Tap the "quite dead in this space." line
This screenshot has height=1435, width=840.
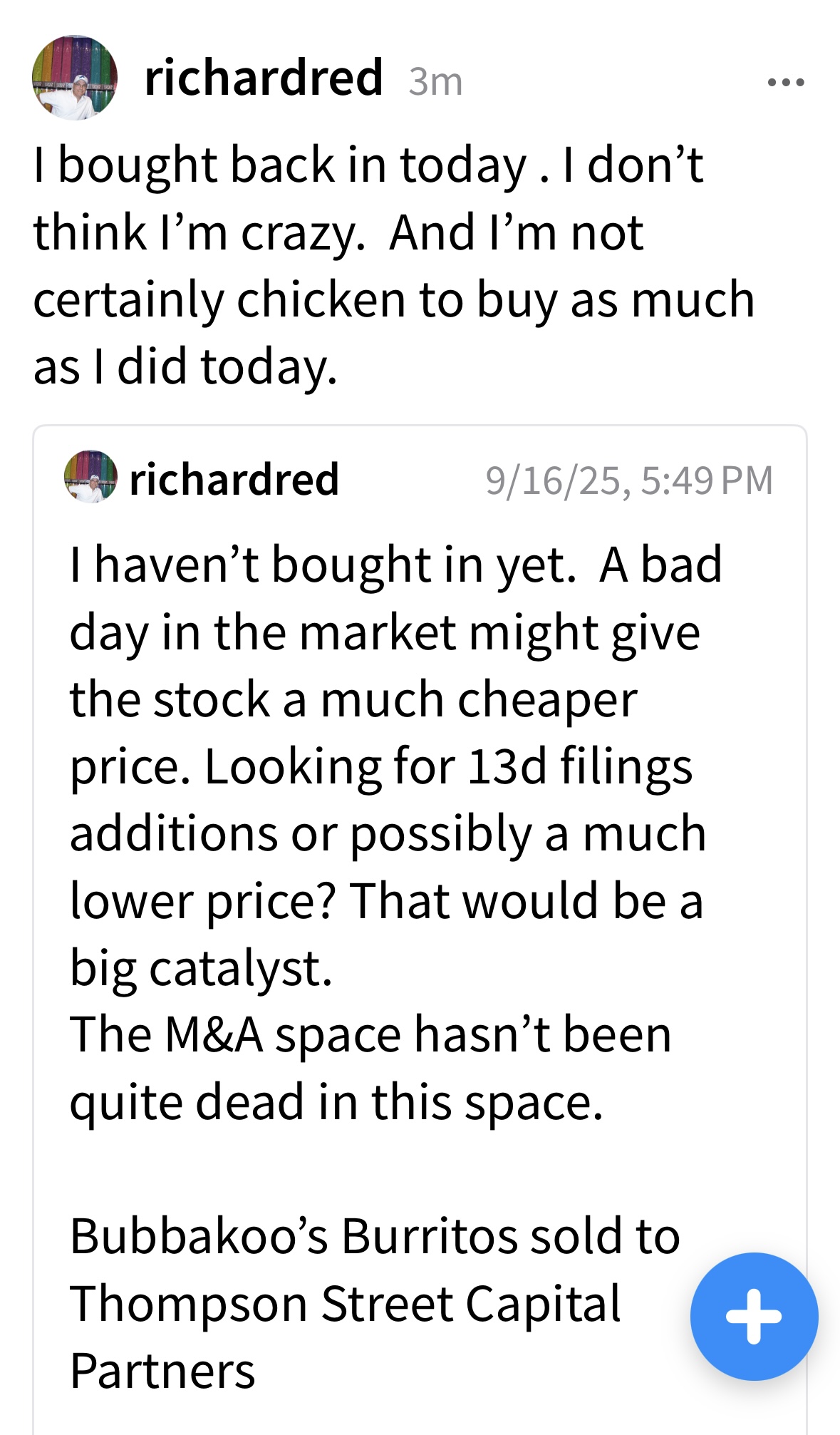click(336, 1102)
